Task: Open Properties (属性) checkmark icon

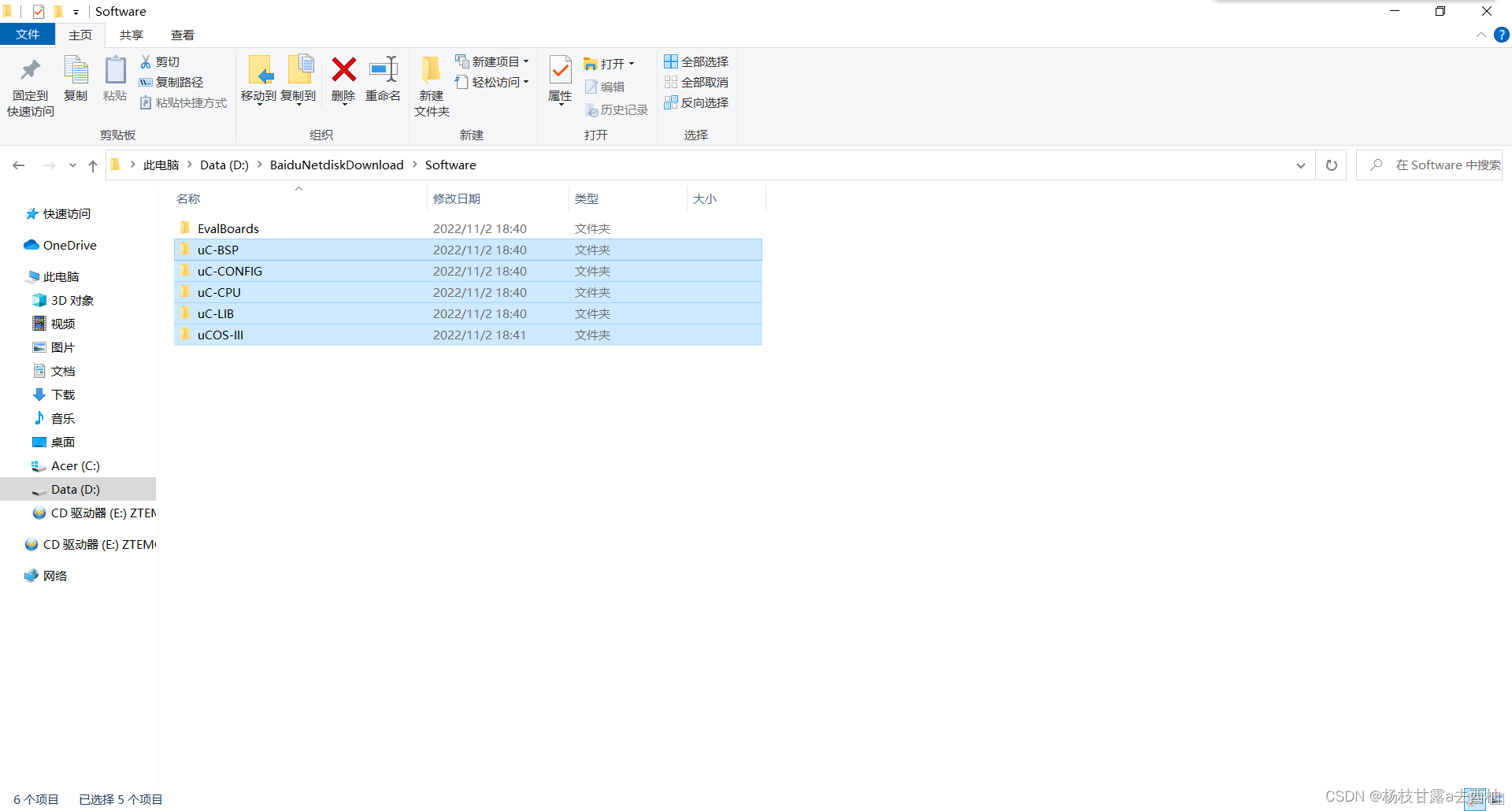Action: click(x=560, y=80)
